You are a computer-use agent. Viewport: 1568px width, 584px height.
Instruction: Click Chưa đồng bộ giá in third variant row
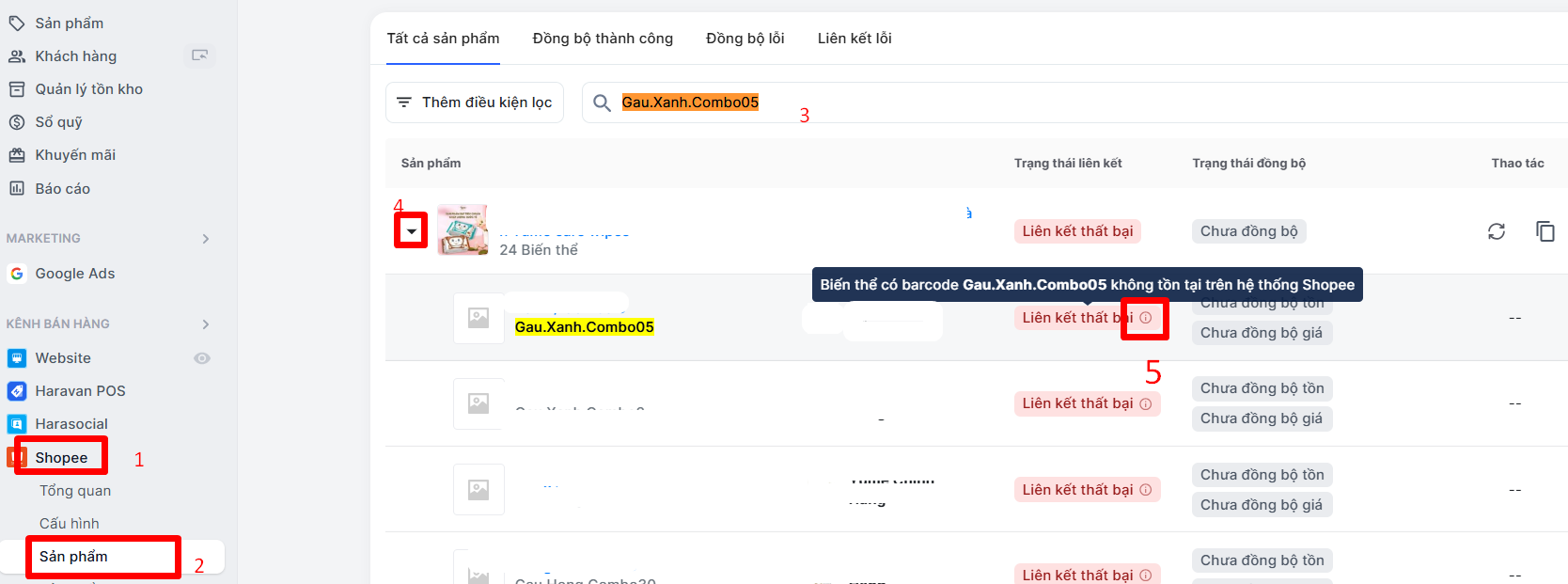pos(1262,505)
